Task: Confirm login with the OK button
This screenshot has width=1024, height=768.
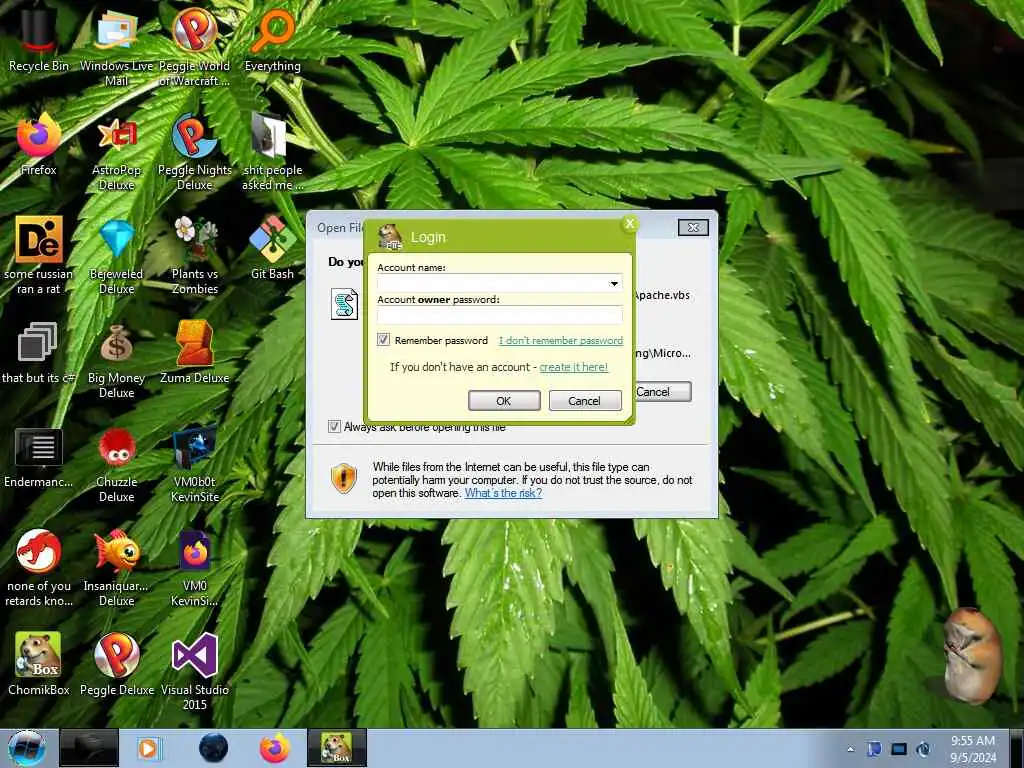Action: pos(504,400)
